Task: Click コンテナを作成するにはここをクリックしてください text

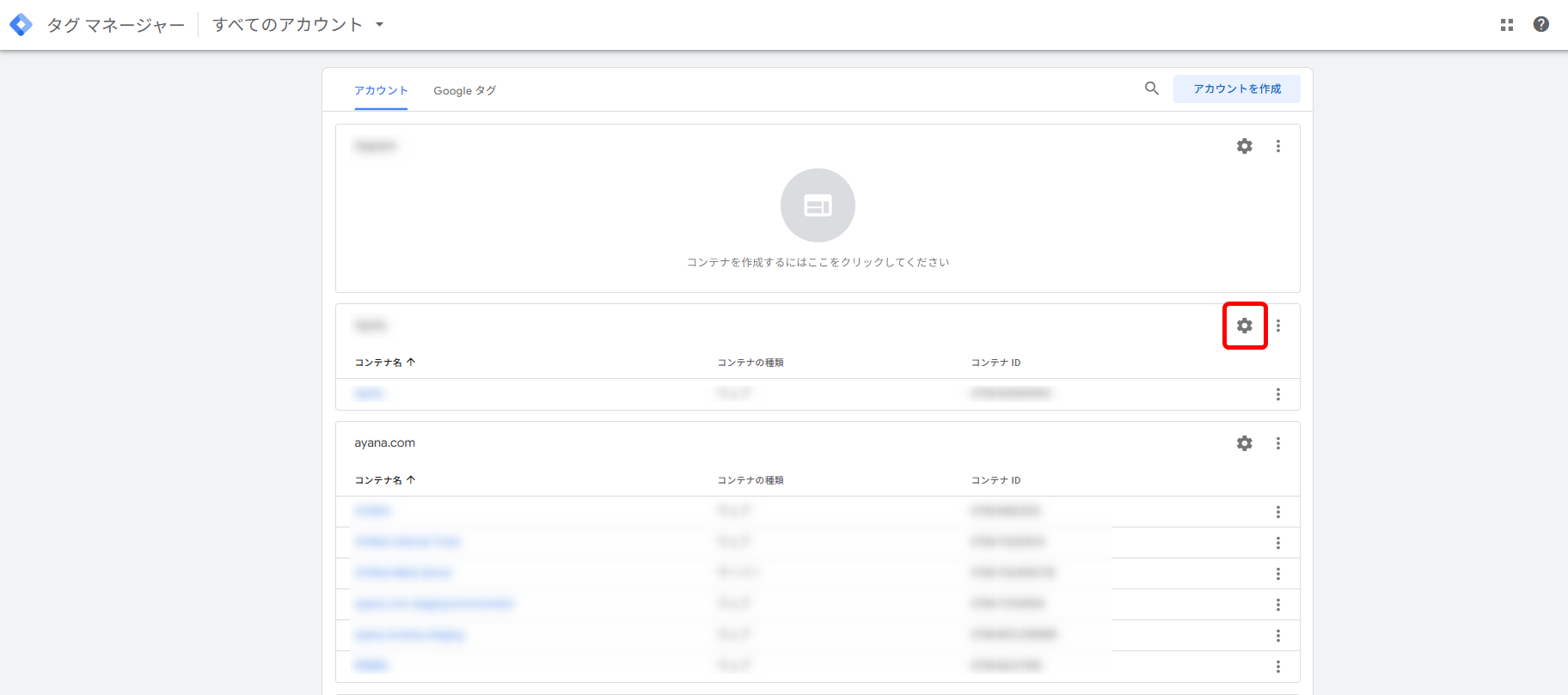Action: point(818,262)
